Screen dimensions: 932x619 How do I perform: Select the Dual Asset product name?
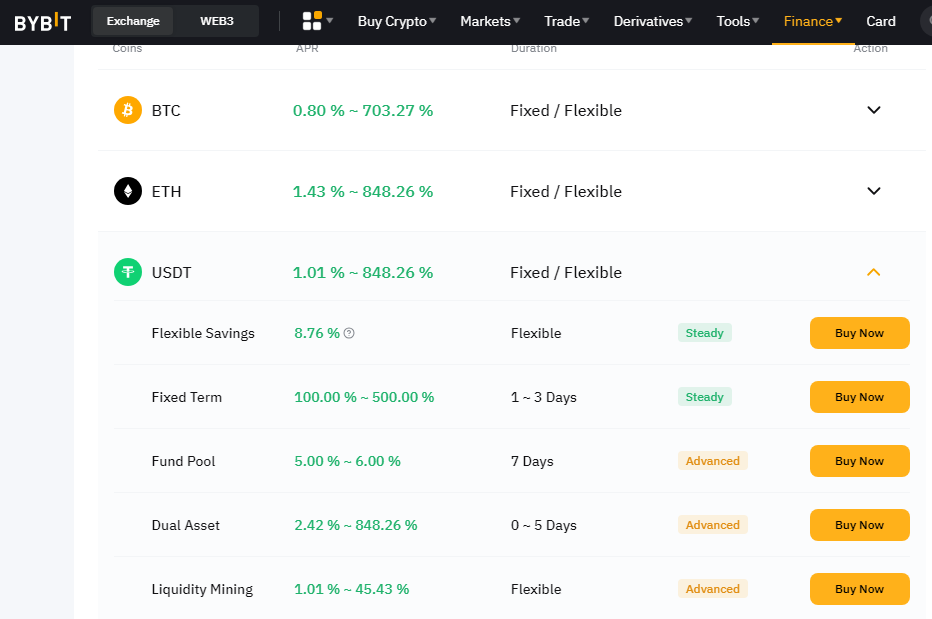pos(185,525)
